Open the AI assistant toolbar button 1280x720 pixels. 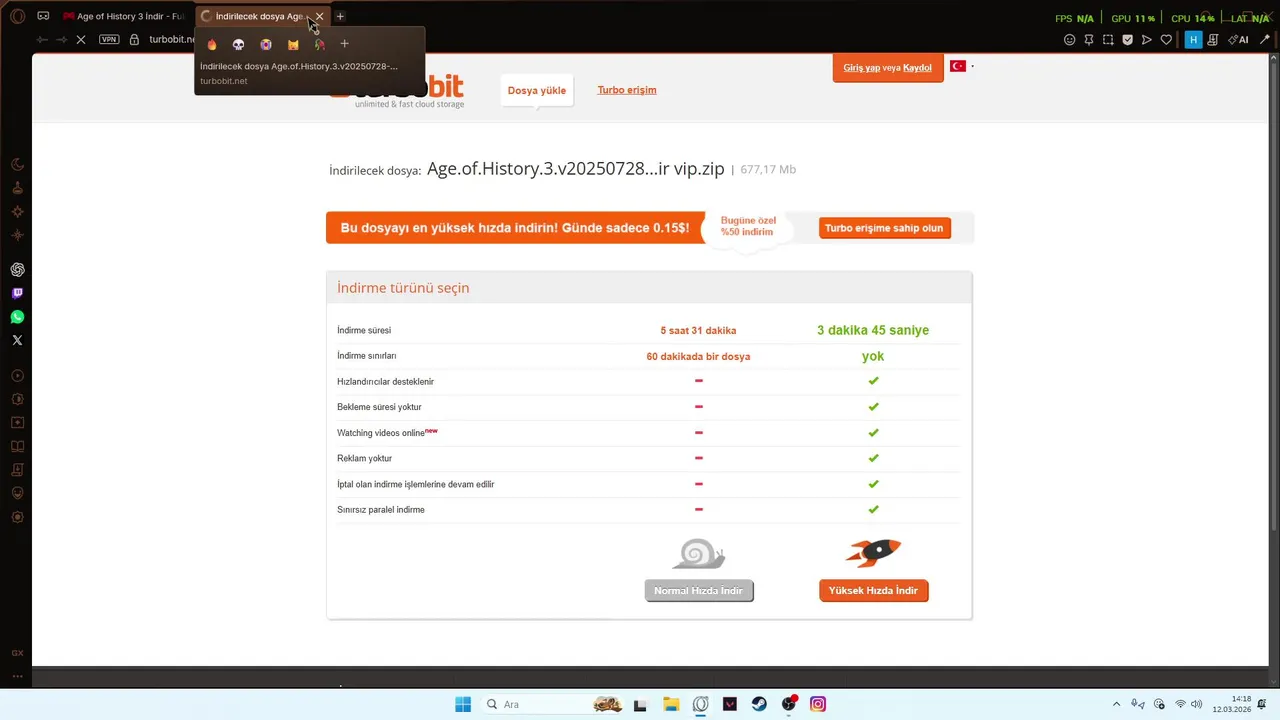1239,40
